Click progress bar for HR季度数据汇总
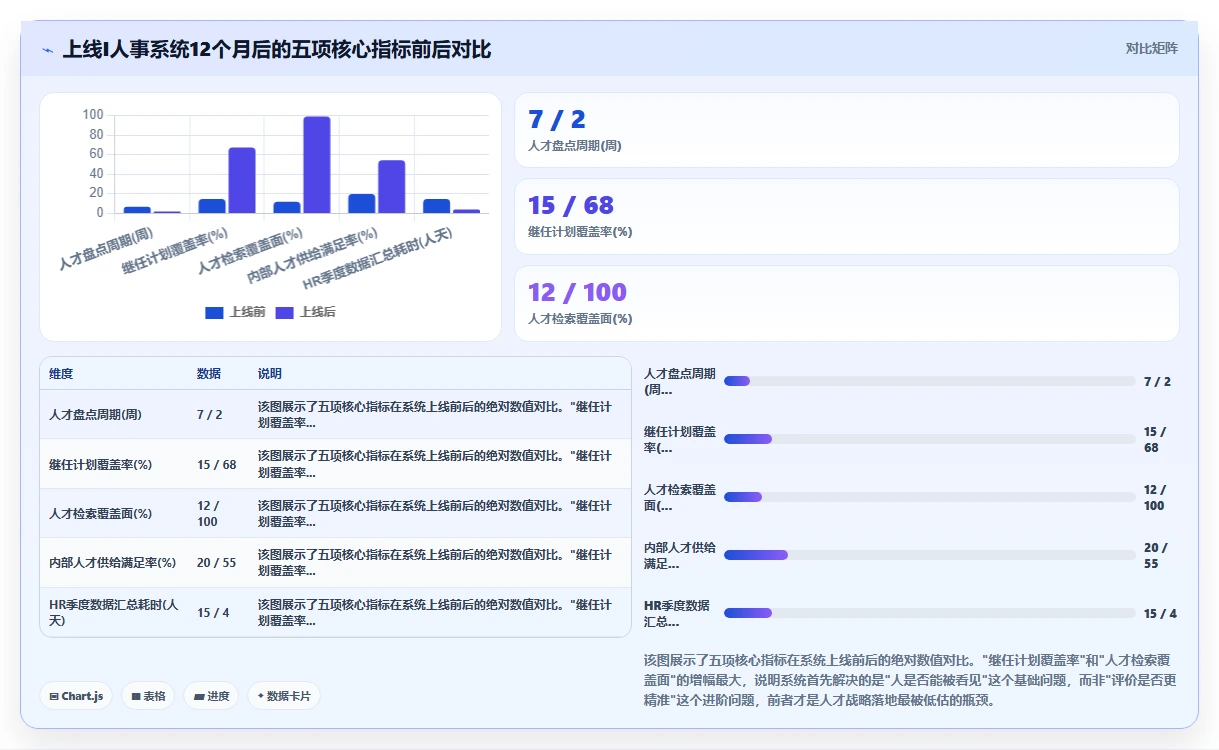This screenshot has width=1219, height=750. [929, 613]
